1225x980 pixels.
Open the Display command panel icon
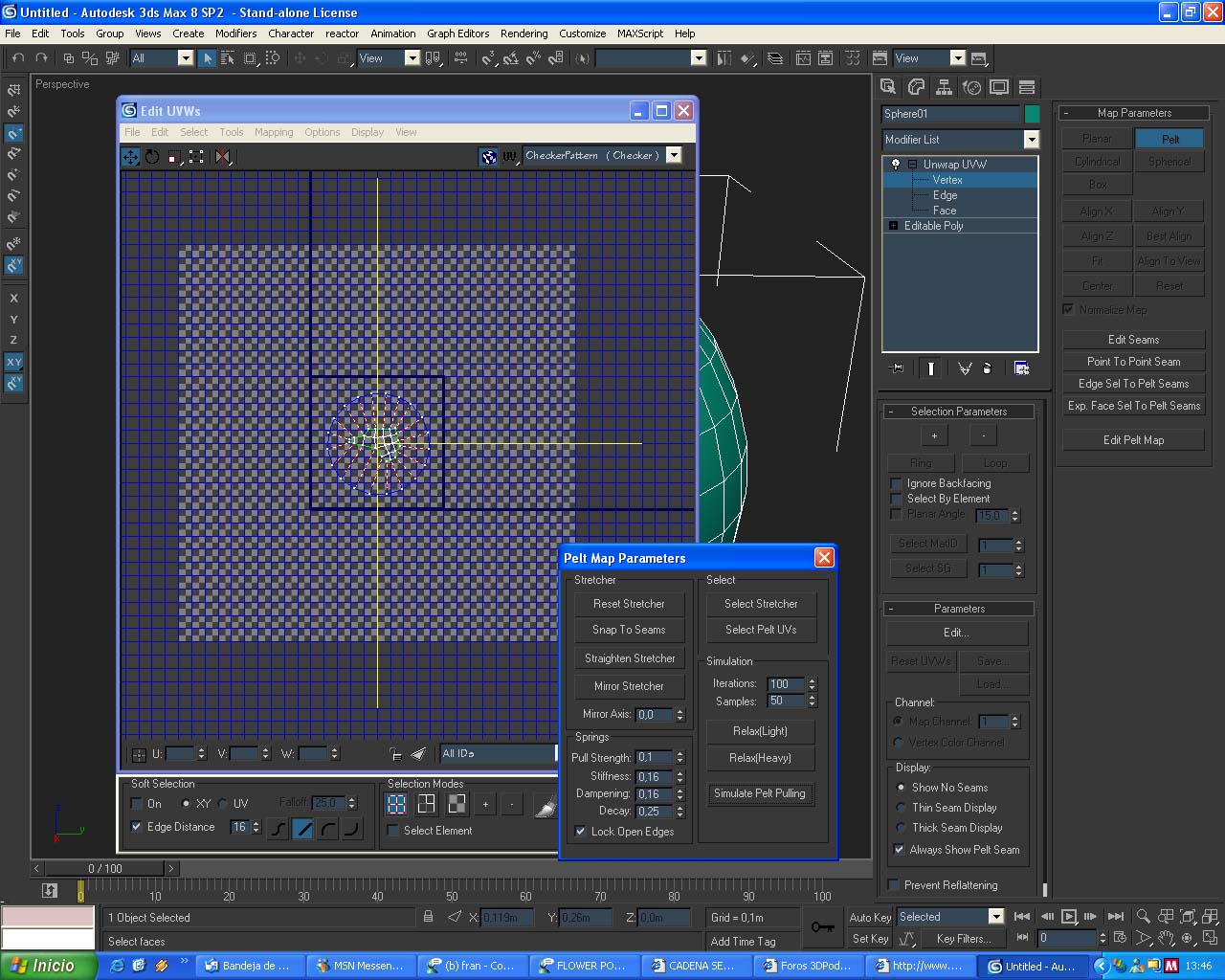pos(999,87)
